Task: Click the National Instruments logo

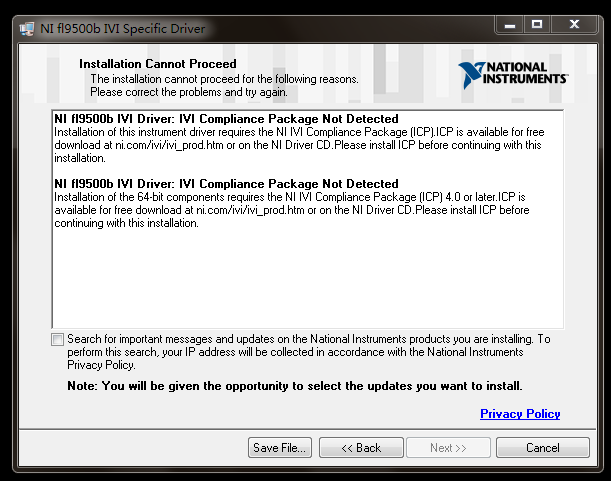Action: tap(513, 74)
